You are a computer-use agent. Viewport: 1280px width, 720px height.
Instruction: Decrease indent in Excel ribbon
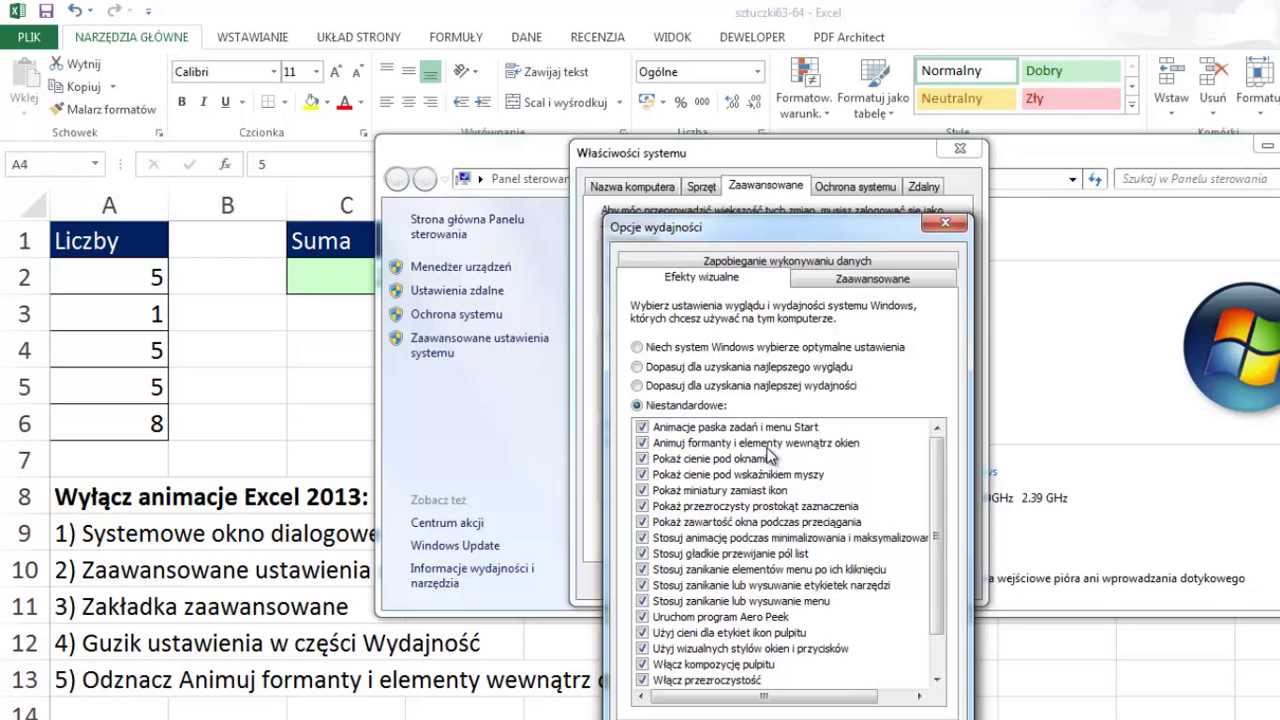click(462, 102)
